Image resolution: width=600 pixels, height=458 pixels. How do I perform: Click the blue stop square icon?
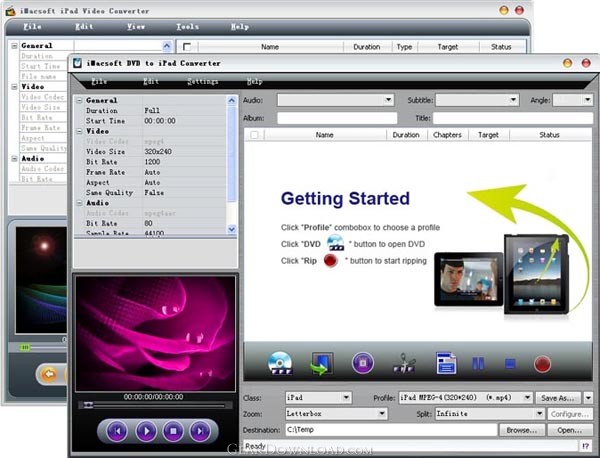[510, 363]
